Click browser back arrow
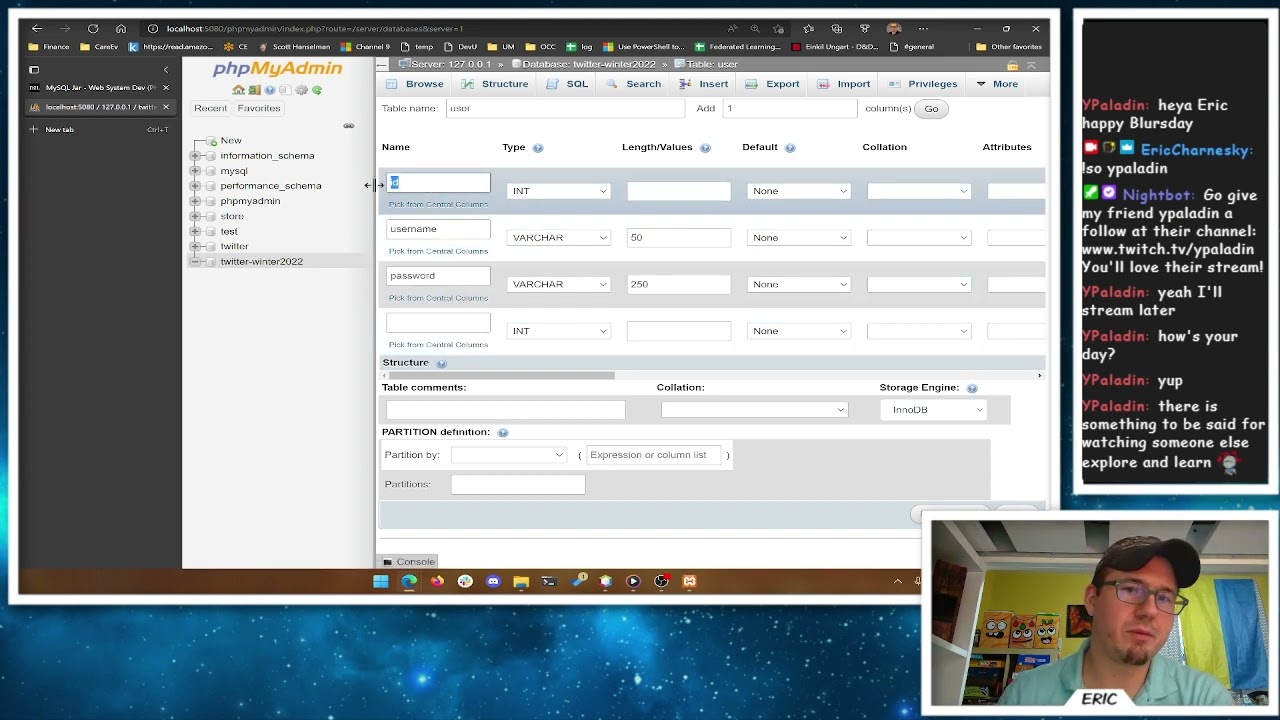 point(37,28)
